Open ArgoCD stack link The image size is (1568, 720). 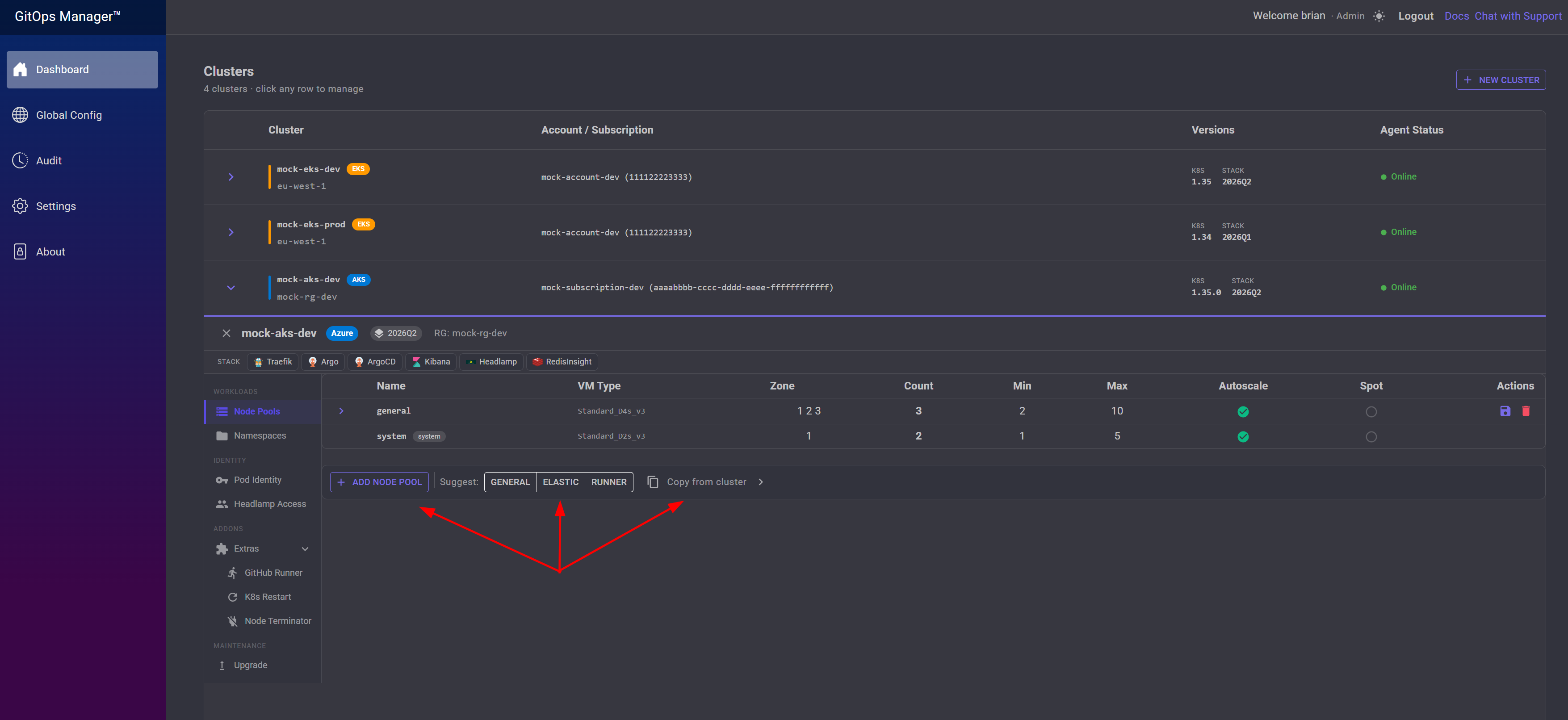click(375, 361)
